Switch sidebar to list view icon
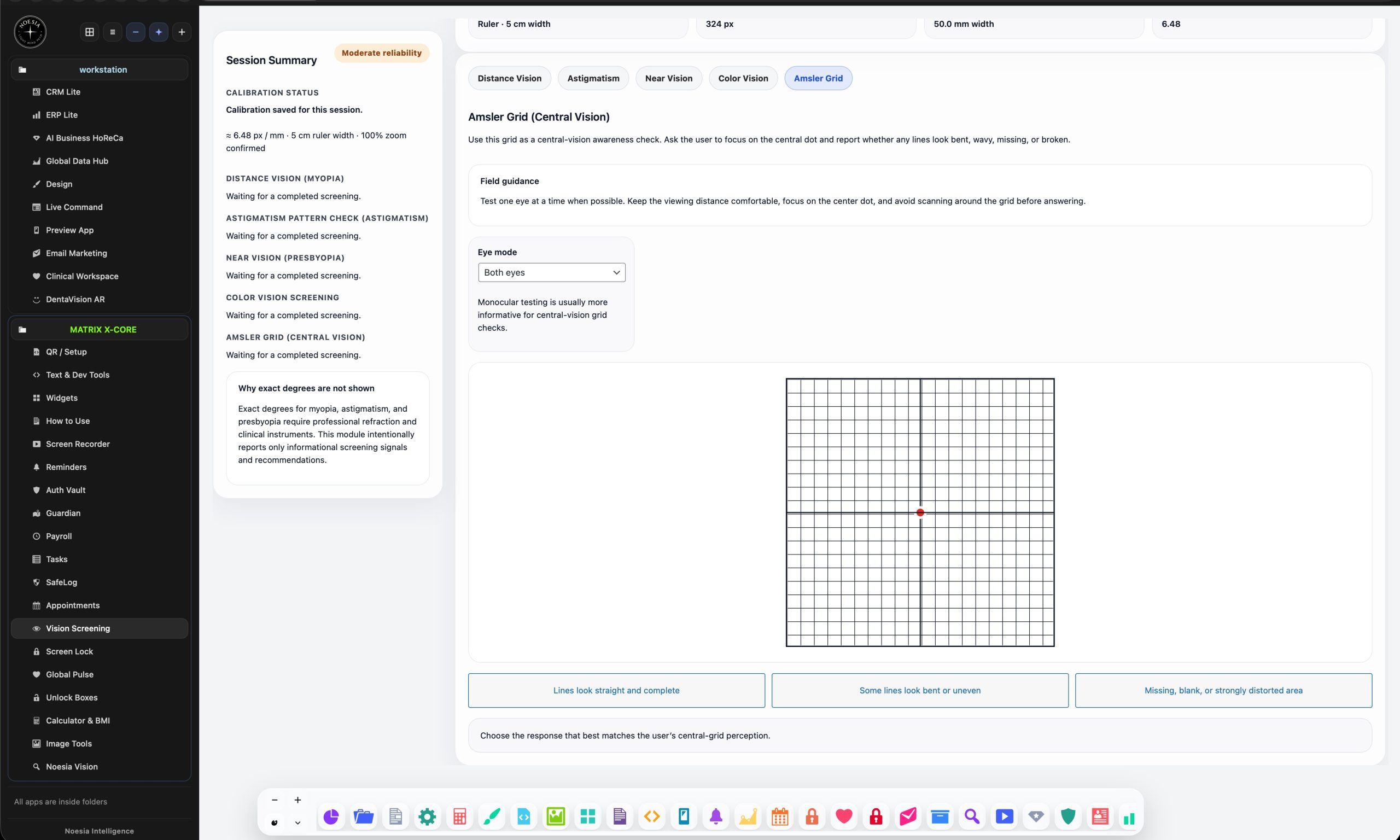The image size is (1400, 840). 113,32
